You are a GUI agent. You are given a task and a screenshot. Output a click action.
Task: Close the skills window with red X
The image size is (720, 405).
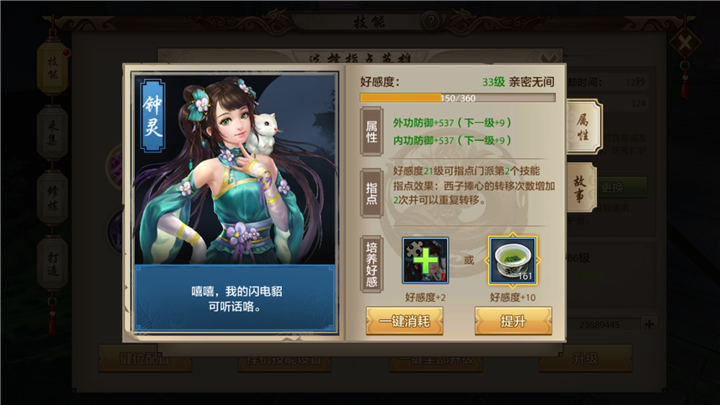coord(685,43)
